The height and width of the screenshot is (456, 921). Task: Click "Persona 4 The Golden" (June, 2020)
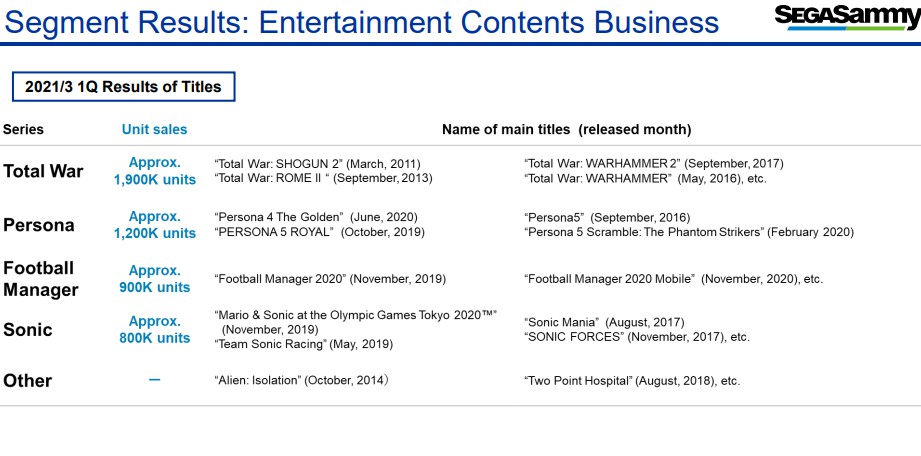316,217
